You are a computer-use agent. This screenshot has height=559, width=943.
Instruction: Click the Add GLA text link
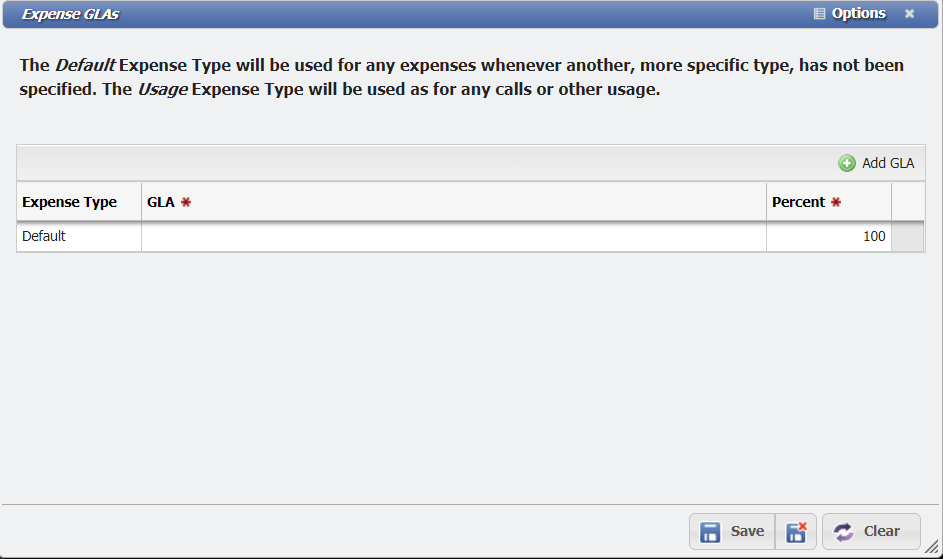[888, 163]
